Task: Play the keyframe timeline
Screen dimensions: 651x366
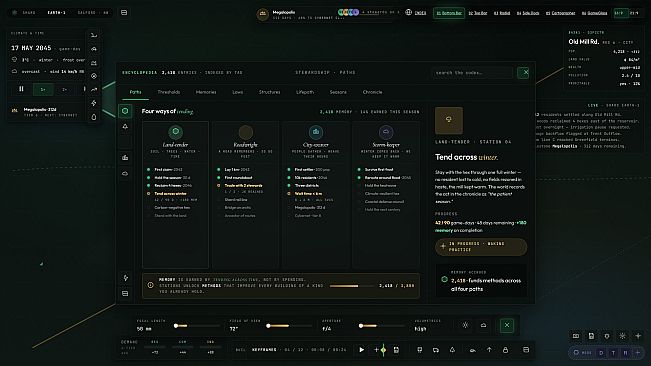Action: click(x=362, y=350)
